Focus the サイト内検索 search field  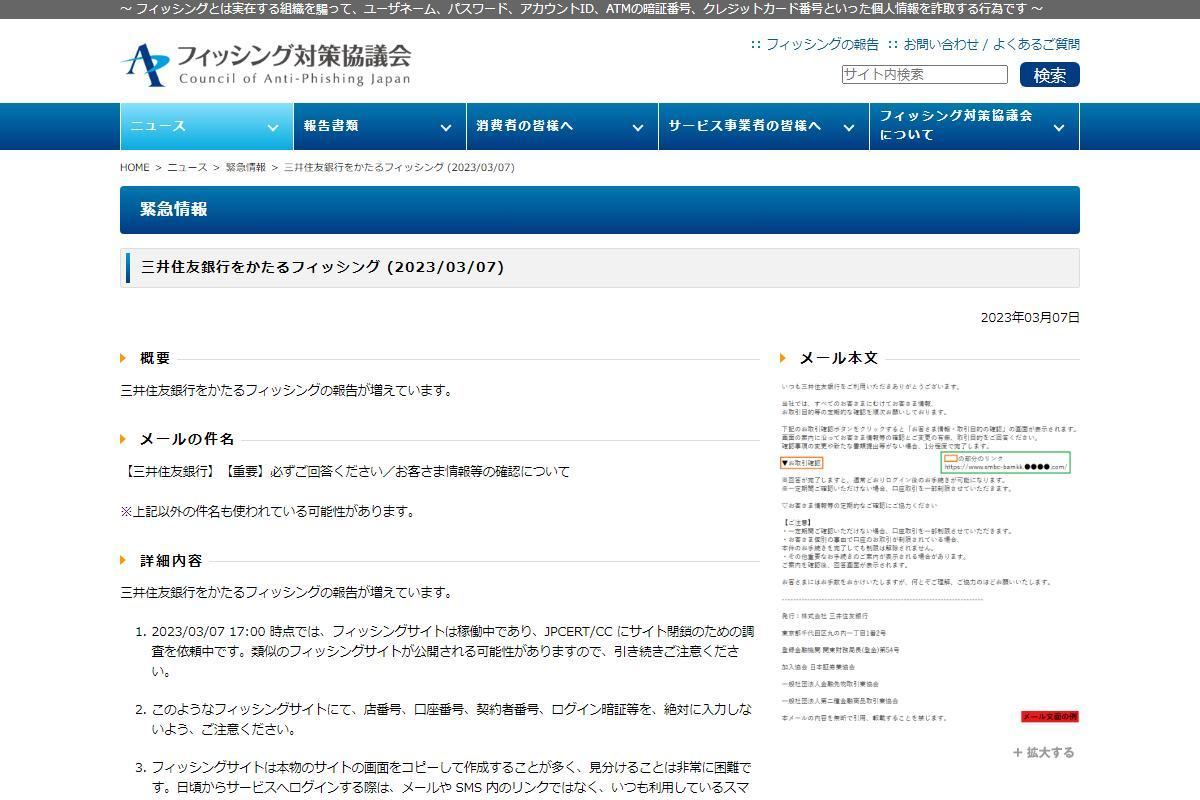[x=924, y=74]
